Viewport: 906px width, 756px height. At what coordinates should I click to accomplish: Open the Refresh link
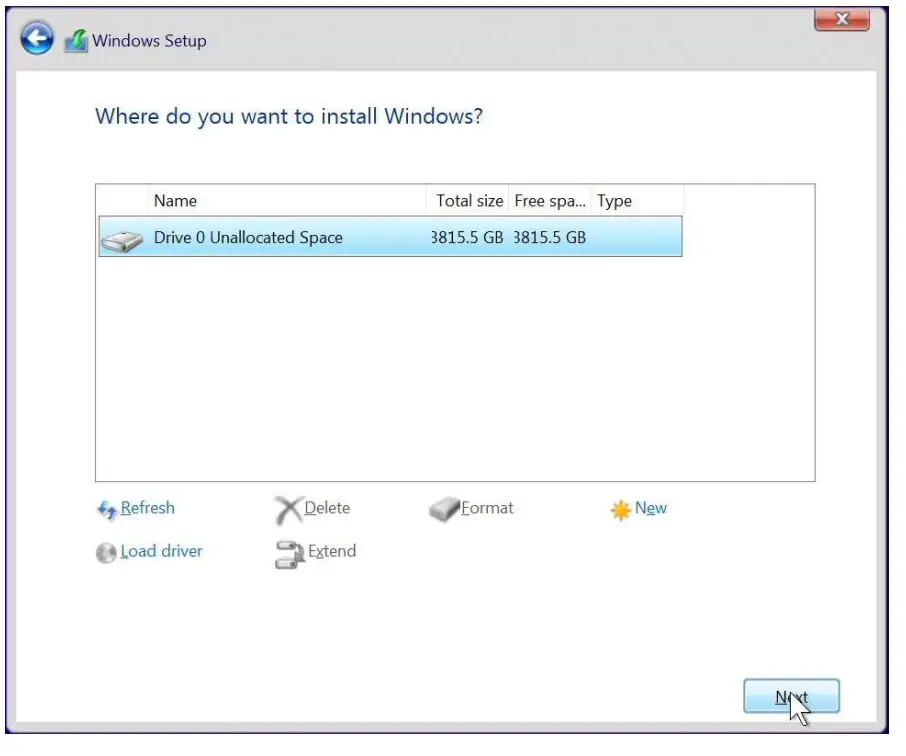(x=145, y=508)
